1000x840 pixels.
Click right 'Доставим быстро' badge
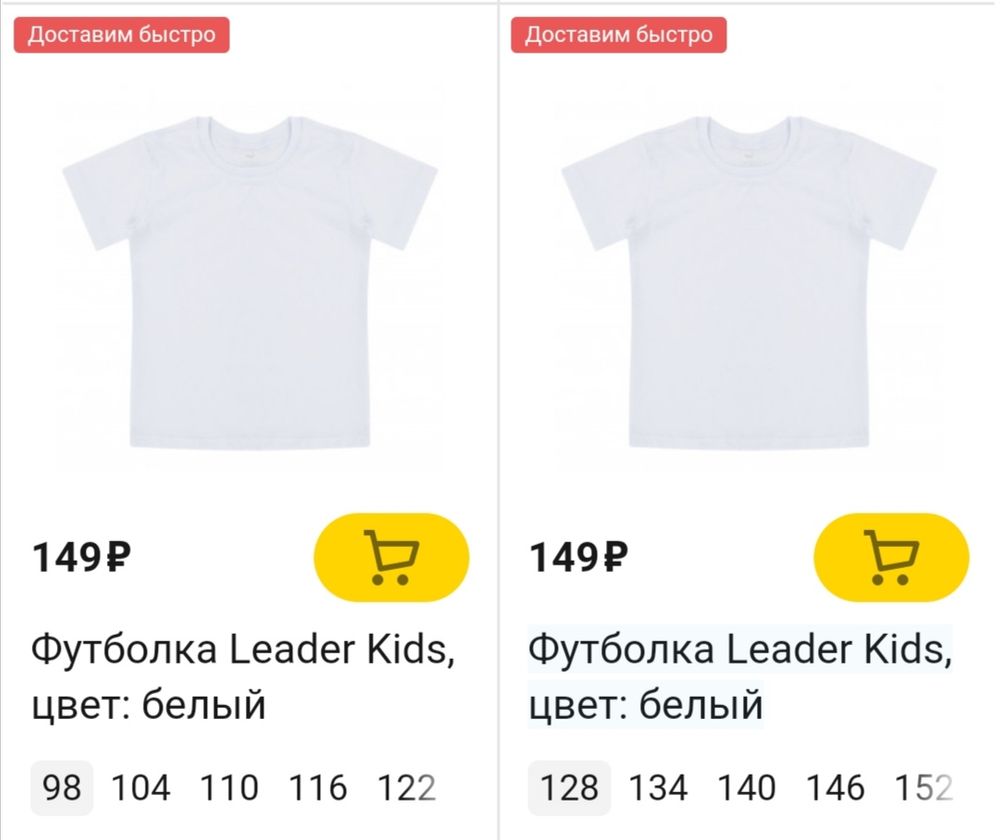point(619,35)
